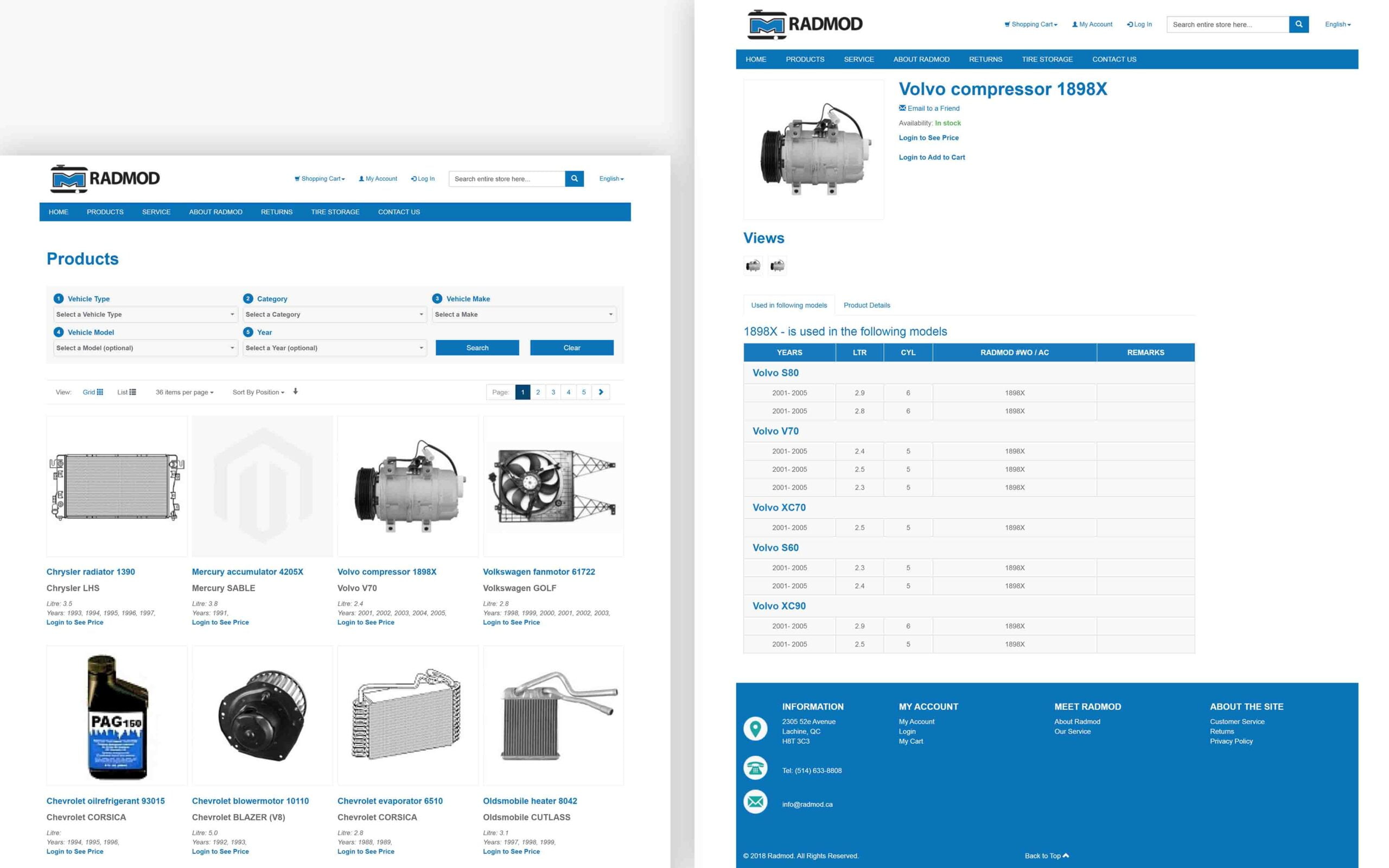Select first compressor view thumbnail
The height and width of the screenshot is (868, 1389).
point(753,266)
